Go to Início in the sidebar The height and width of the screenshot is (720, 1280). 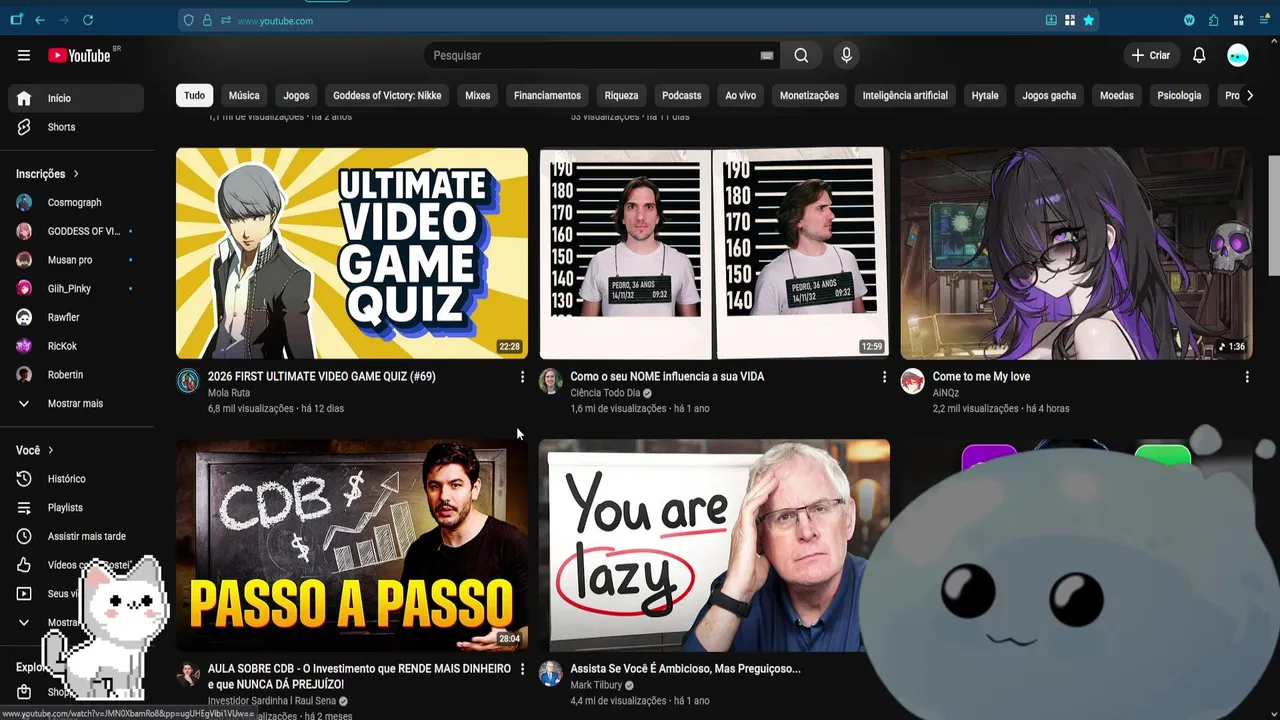pyautogui.click(x=76, y=98)
